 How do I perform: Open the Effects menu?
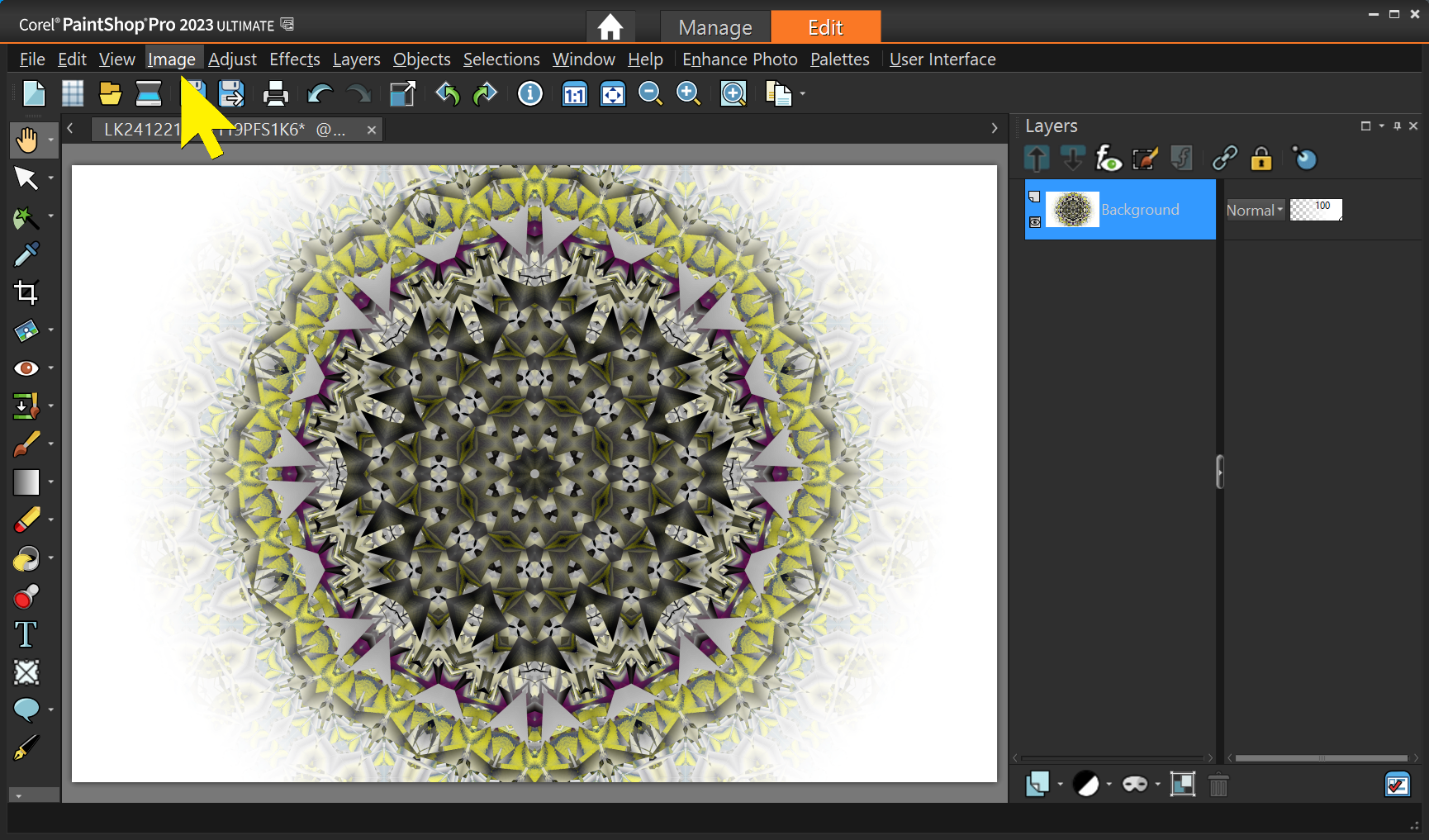tap(294, 59)
